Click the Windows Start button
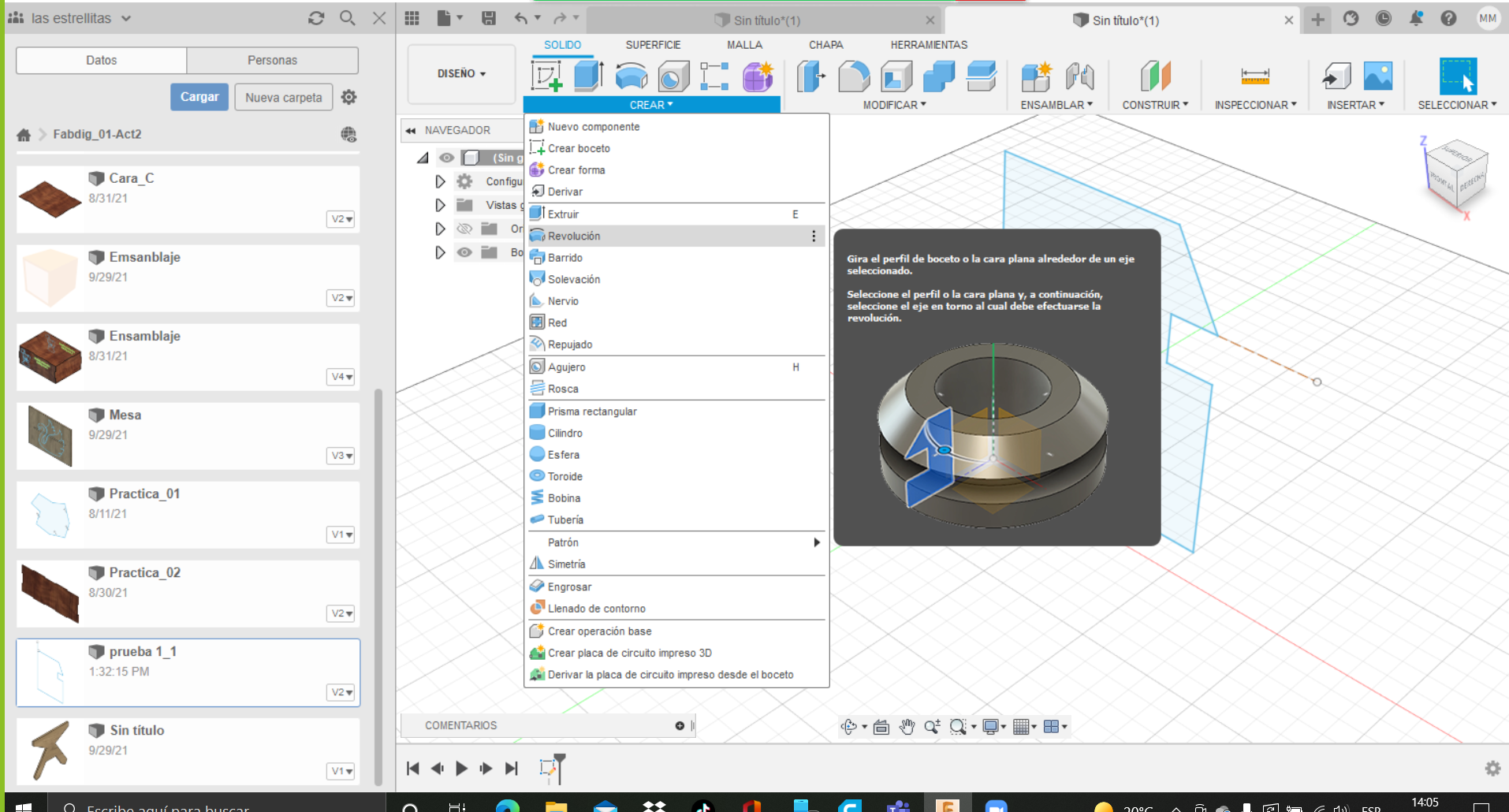This screenshot has height=812, width=1509. [x=24, y=806]
